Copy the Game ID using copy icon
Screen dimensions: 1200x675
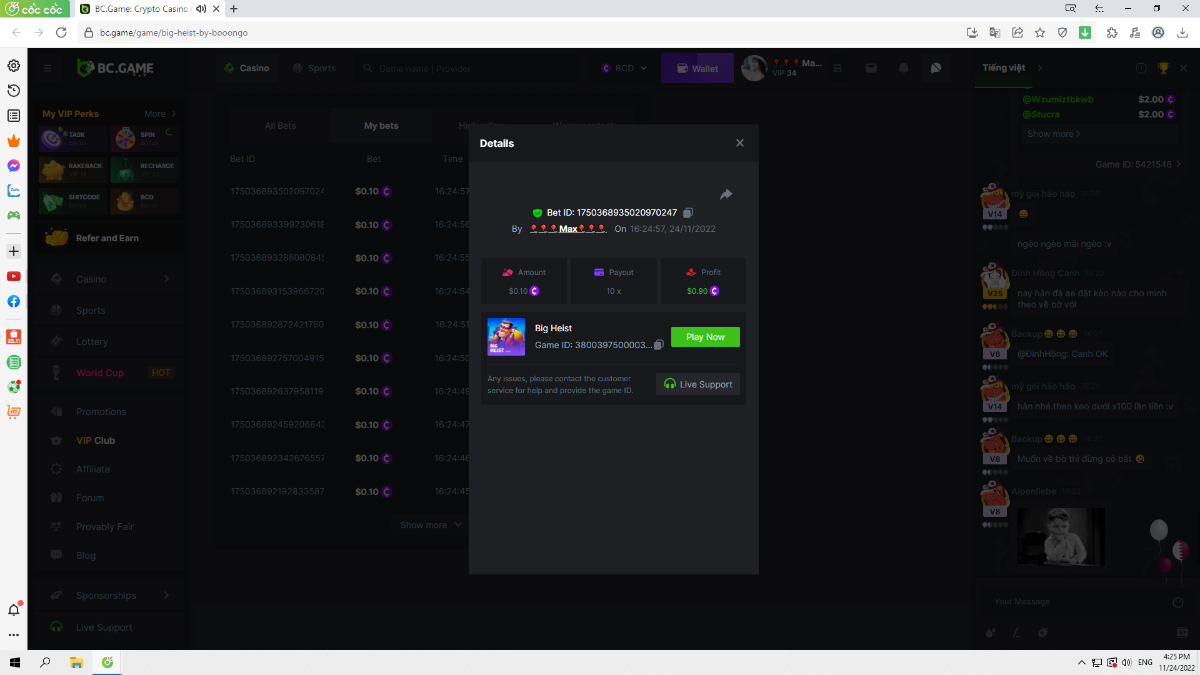(658, 345)
